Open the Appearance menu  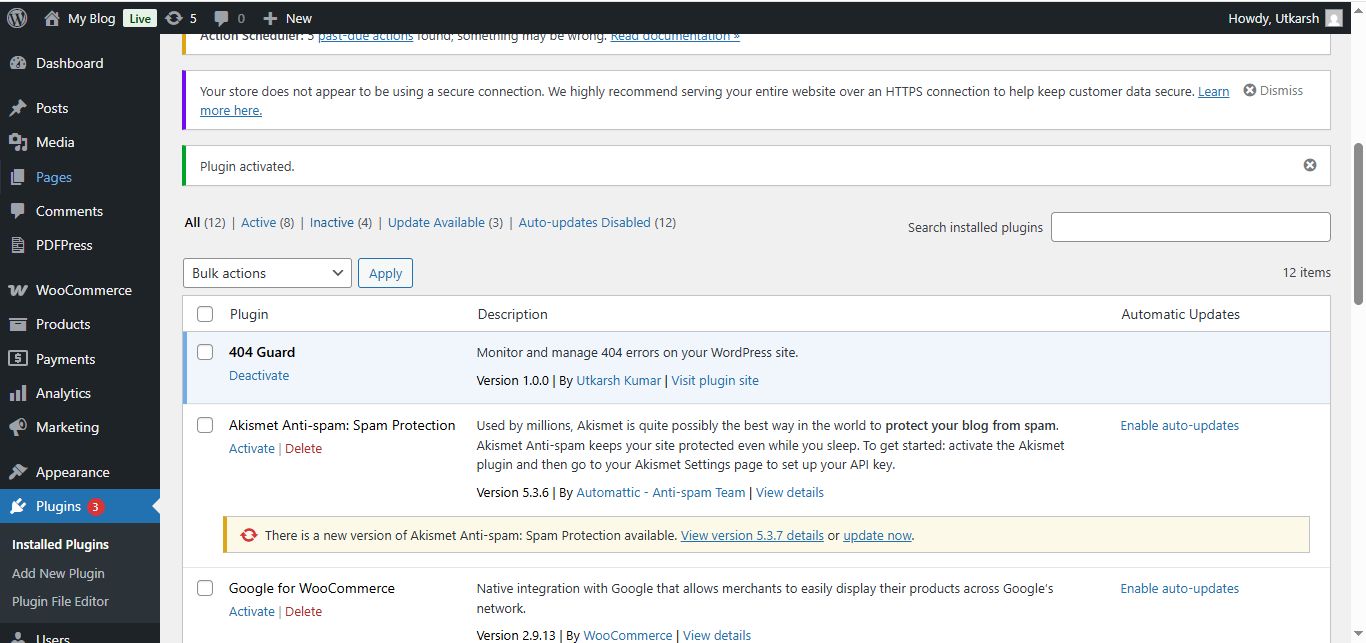[x=72, y=472]
